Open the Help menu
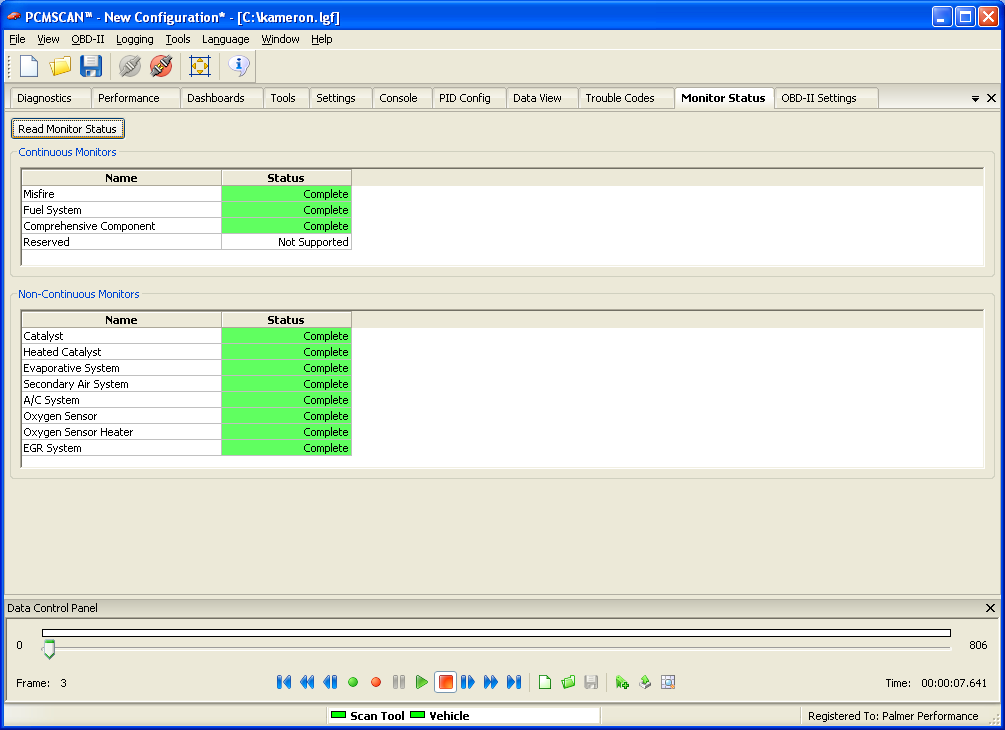Image resolution: width=1005 pixels, height=730 pixels. pos(322,39)
